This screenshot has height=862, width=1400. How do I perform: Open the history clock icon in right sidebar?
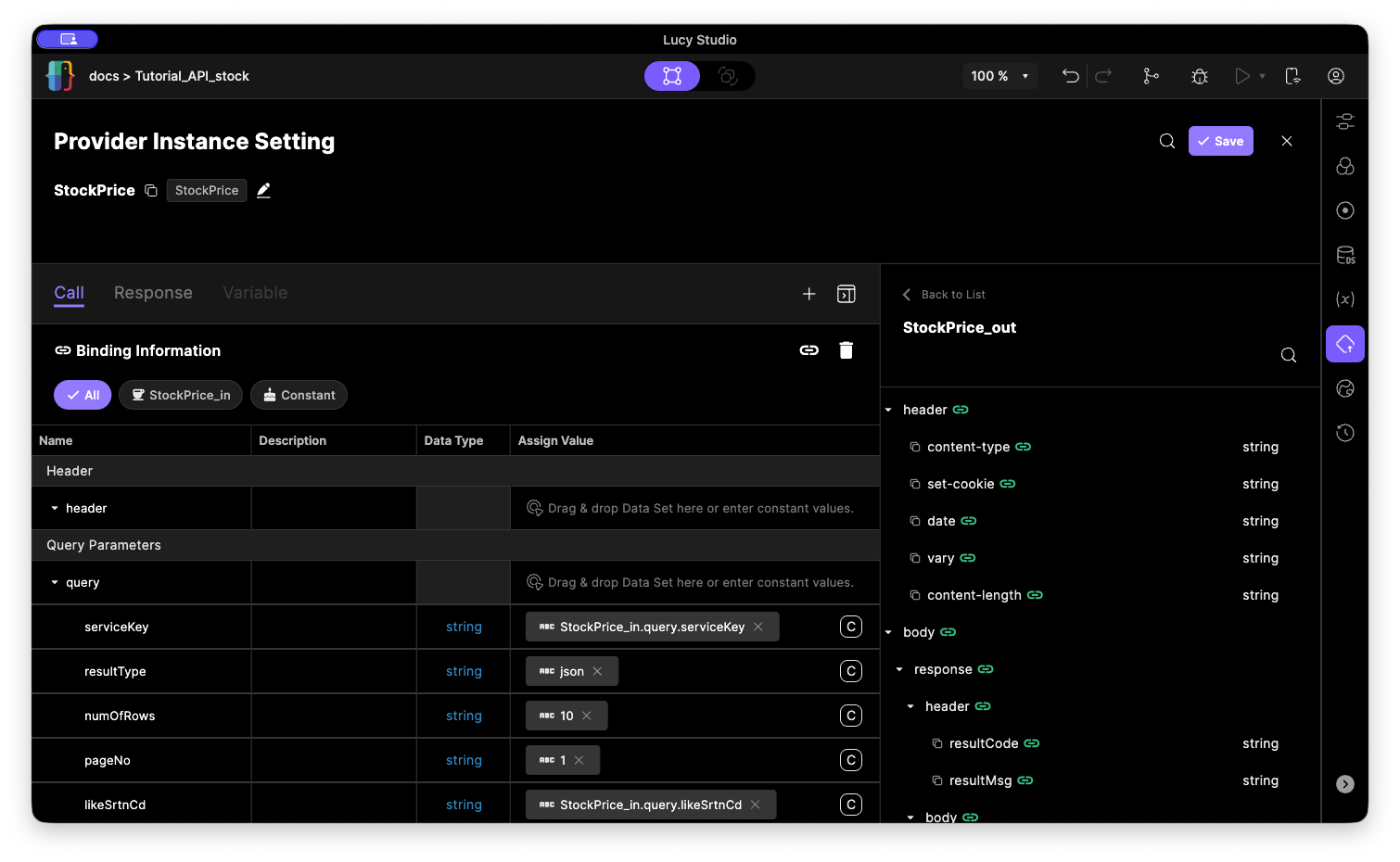(1345, 433)
